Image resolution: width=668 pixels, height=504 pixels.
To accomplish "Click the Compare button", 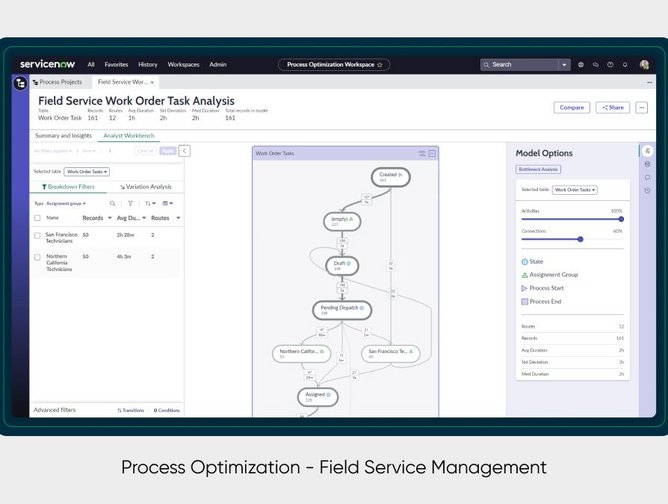I will click(572, 108).
